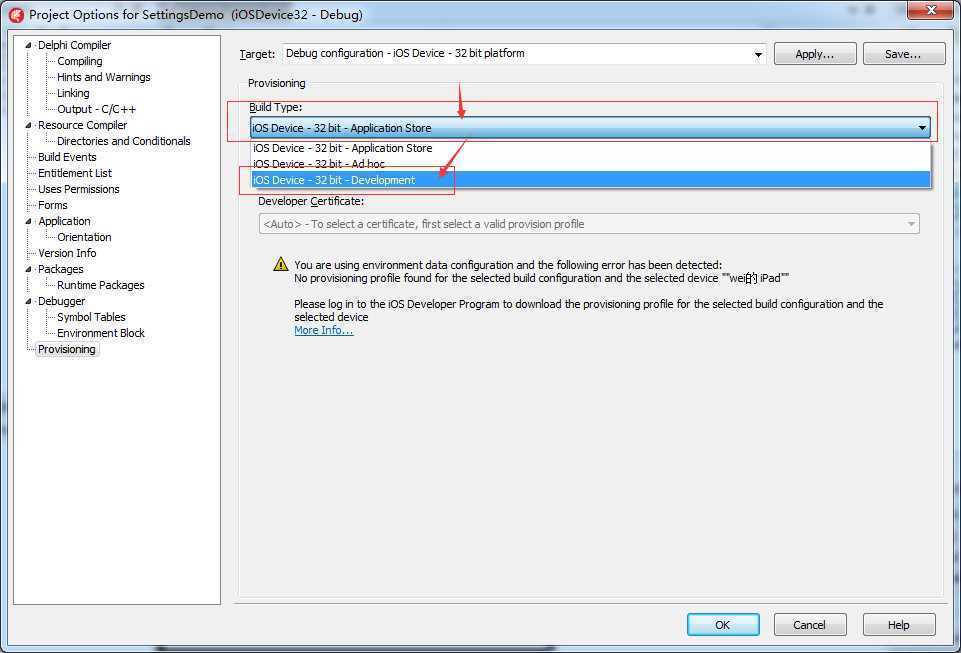Viewport: 961px width, 653px height.
Task: Select Provisioning in the options tree
Action: (x=67, y=349)
